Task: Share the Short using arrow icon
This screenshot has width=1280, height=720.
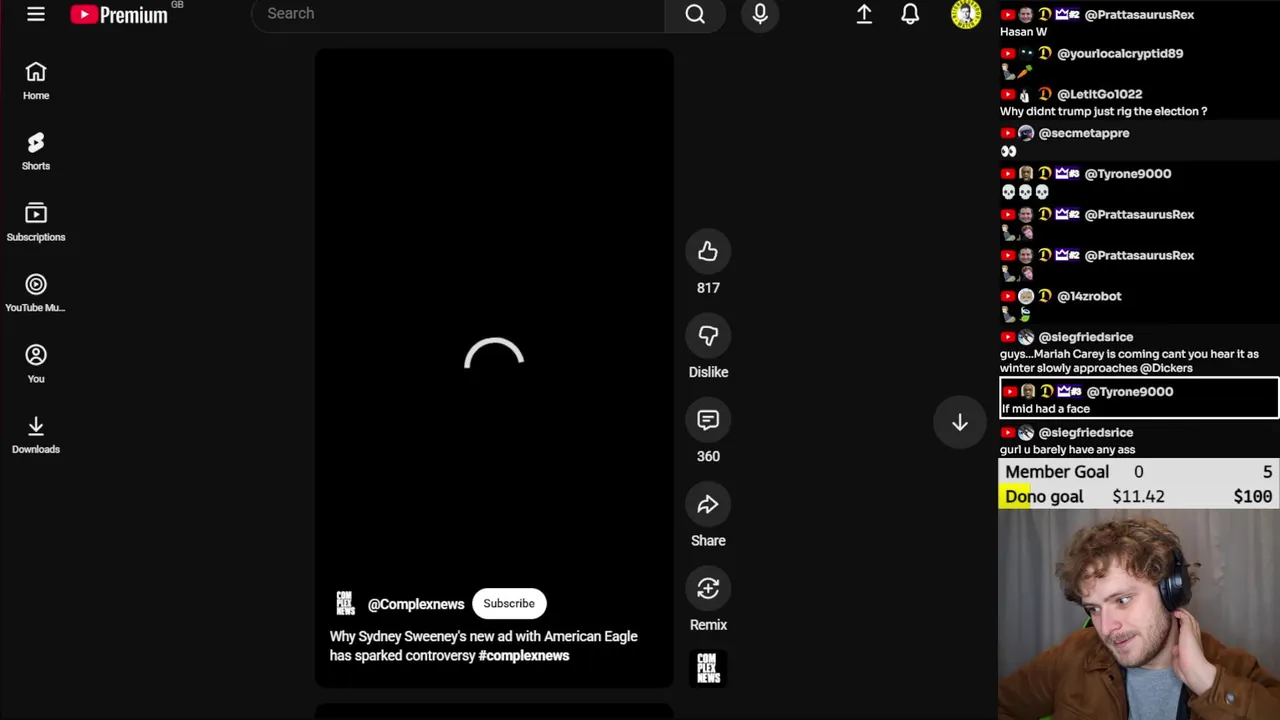Action: (x=708, y=505)
